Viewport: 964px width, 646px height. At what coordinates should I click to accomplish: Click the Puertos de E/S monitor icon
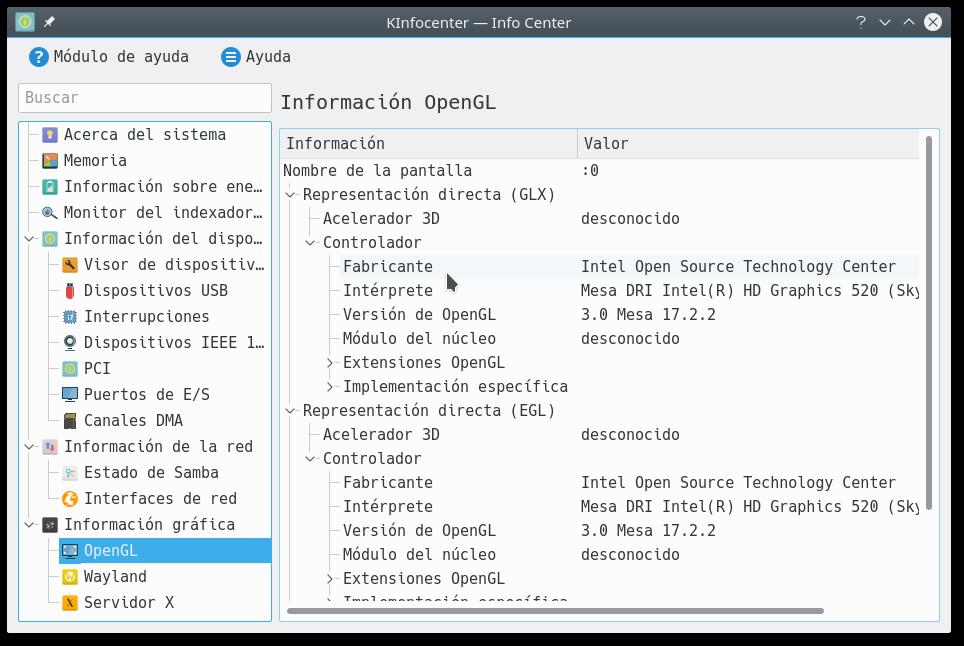(69, 395)
